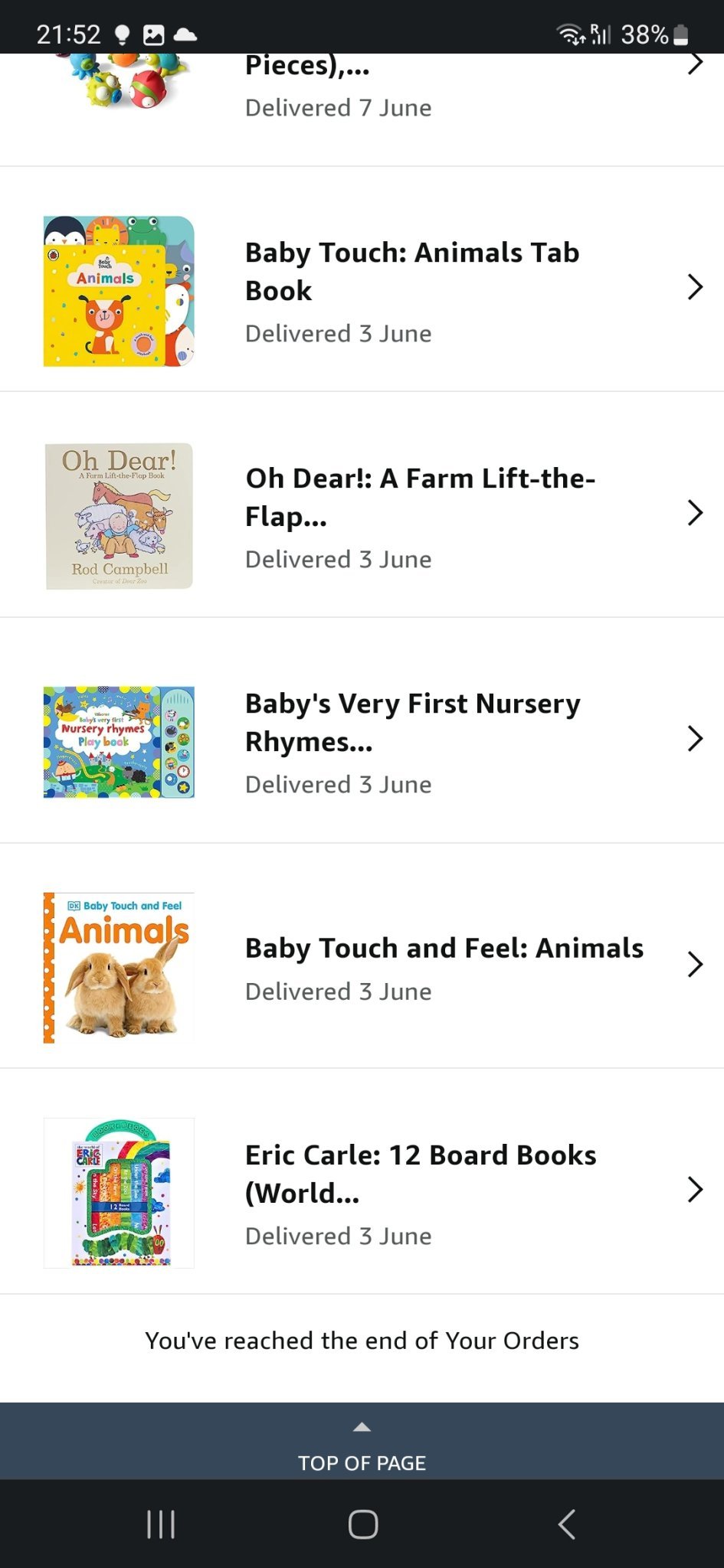Screen dimensions: 724x1568
Task: Expand Baby Touch: Animals Tab Book chevron
Action: pos(695,287)
